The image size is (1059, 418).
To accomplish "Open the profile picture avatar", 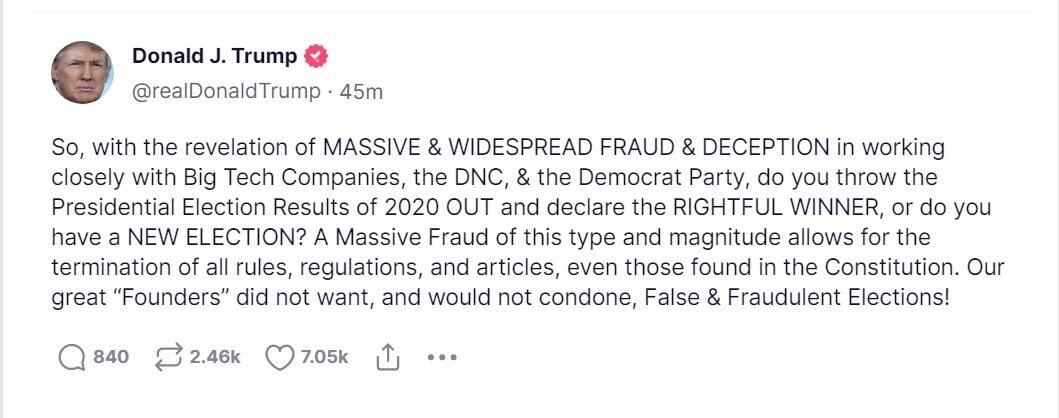I will coord(82,72).
